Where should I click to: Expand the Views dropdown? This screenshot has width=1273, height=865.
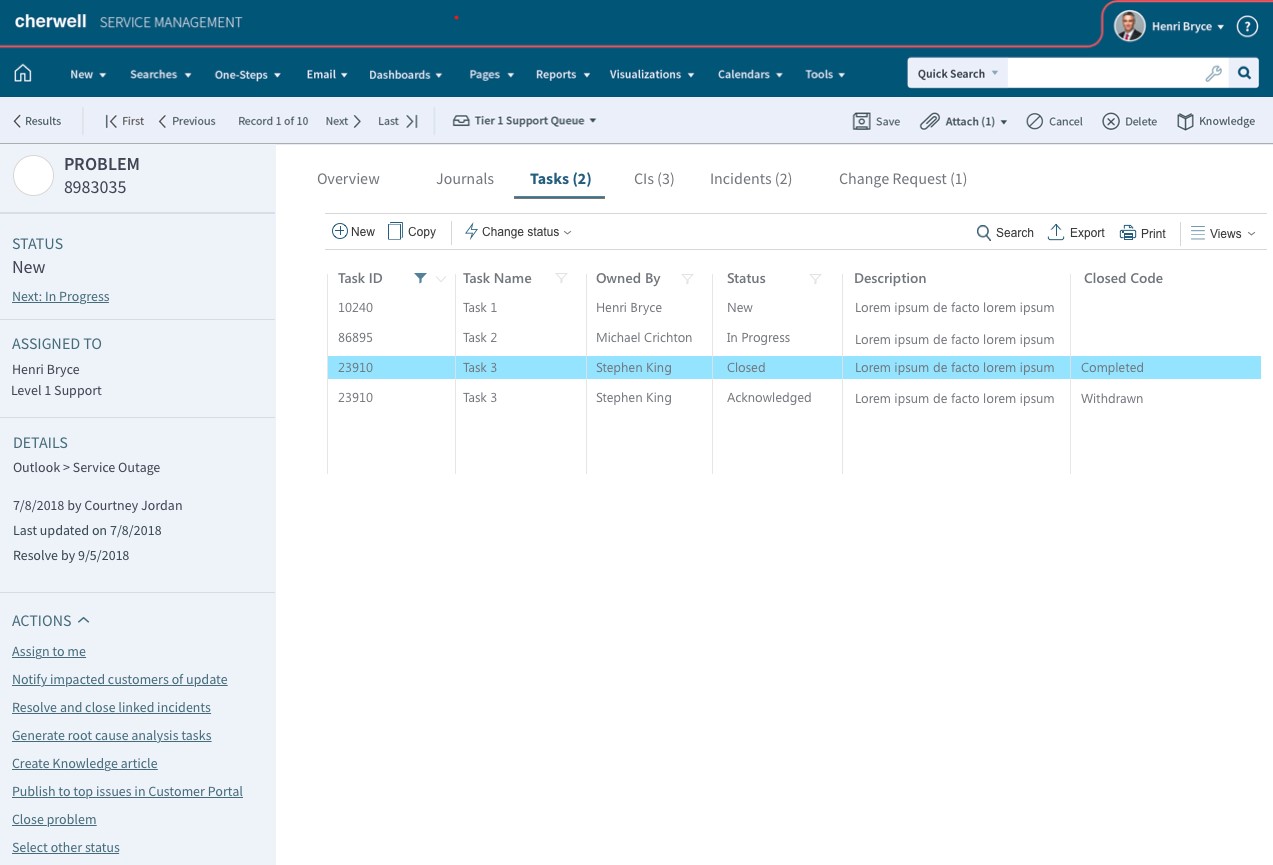1224,233
